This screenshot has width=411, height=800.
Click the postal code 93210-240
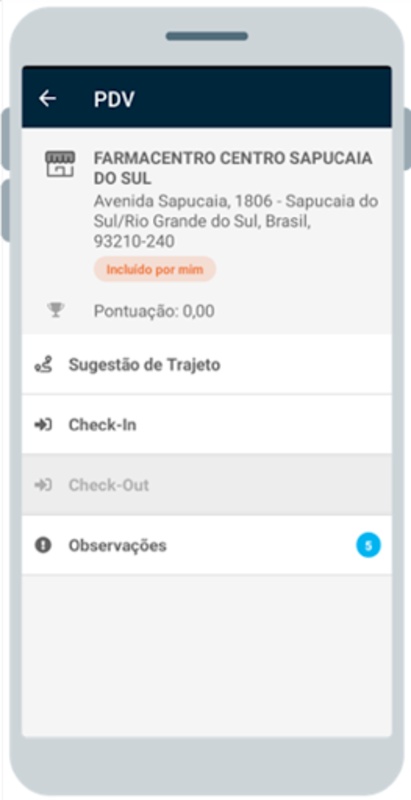point(134,241)
